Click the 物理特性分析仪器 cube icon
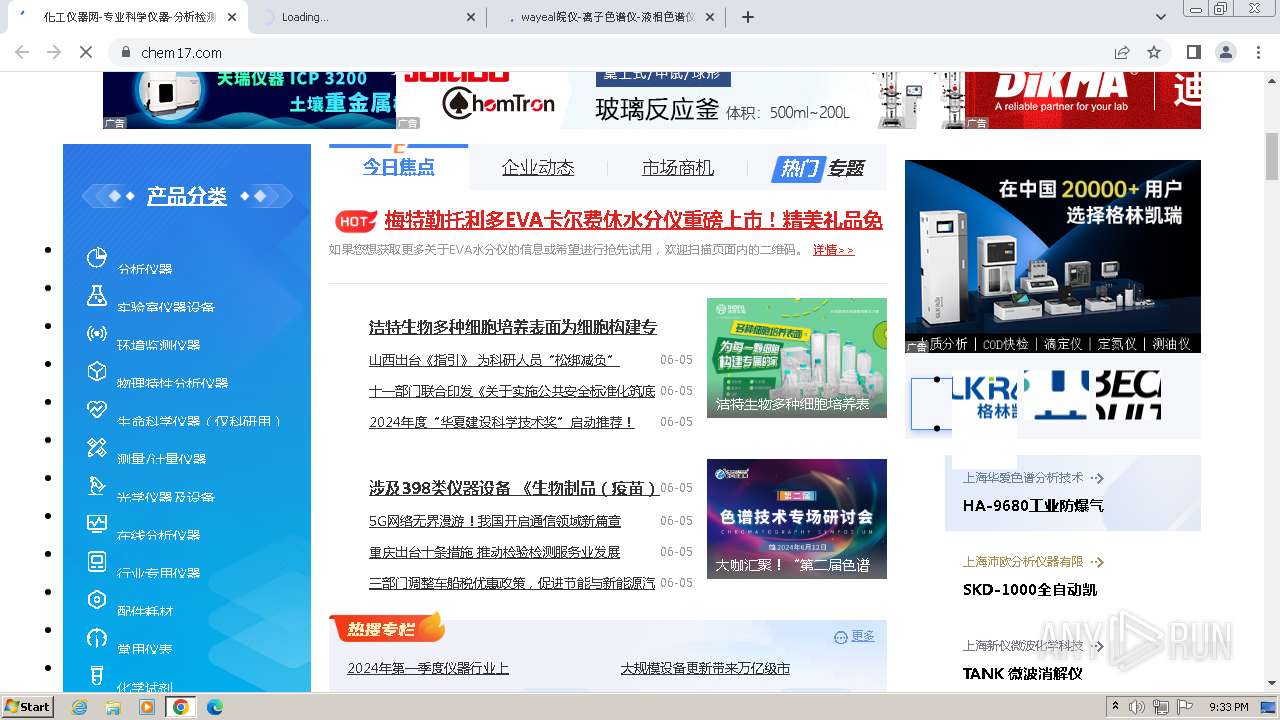 pos(97,371)
